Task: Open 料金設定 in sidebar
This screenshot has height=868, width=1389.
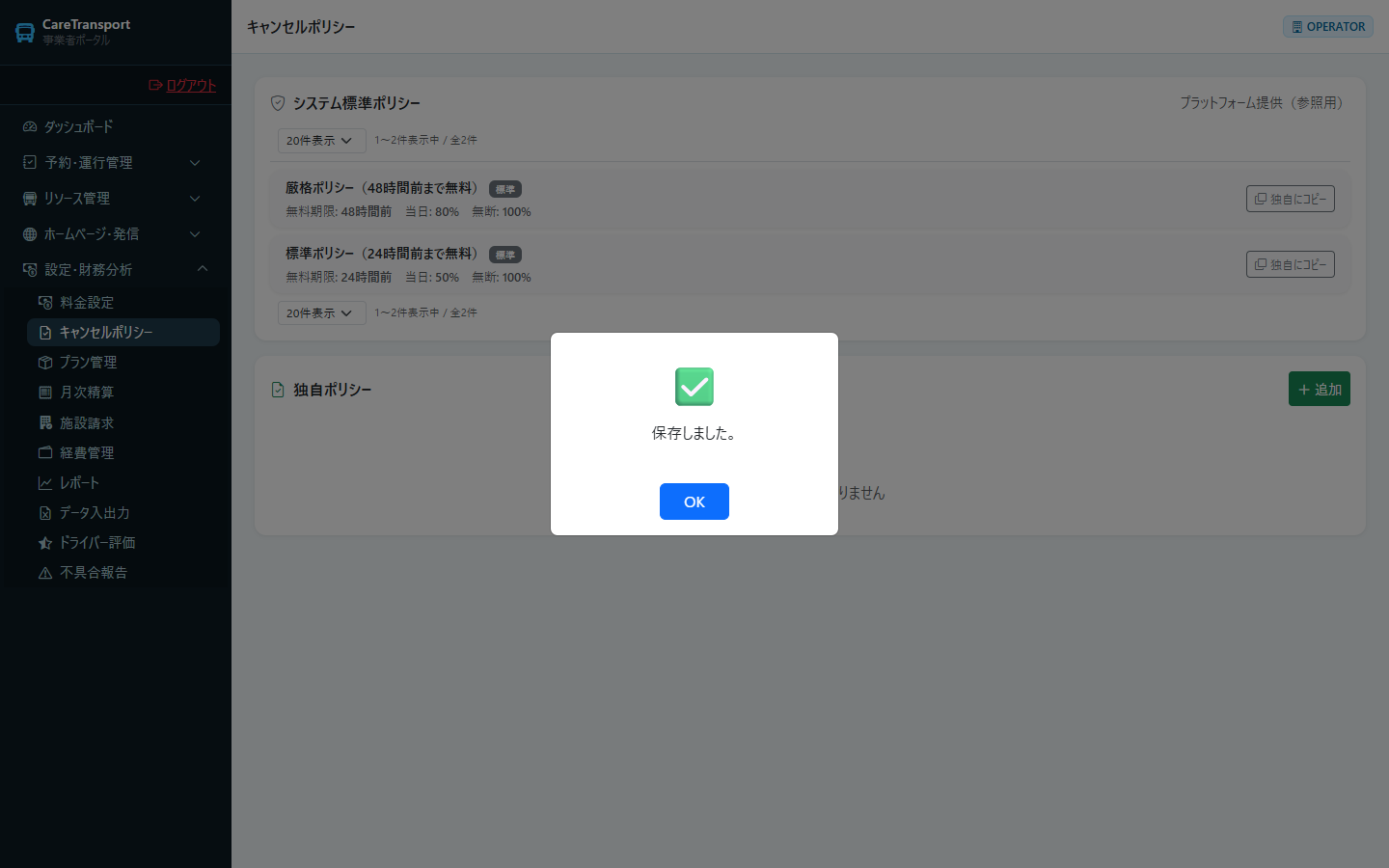Action: click(123, 302)
